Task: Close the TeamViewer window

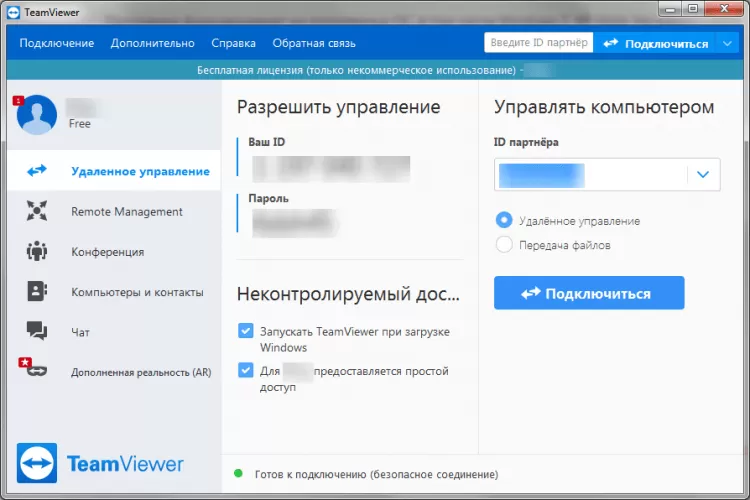Action: 724,9
